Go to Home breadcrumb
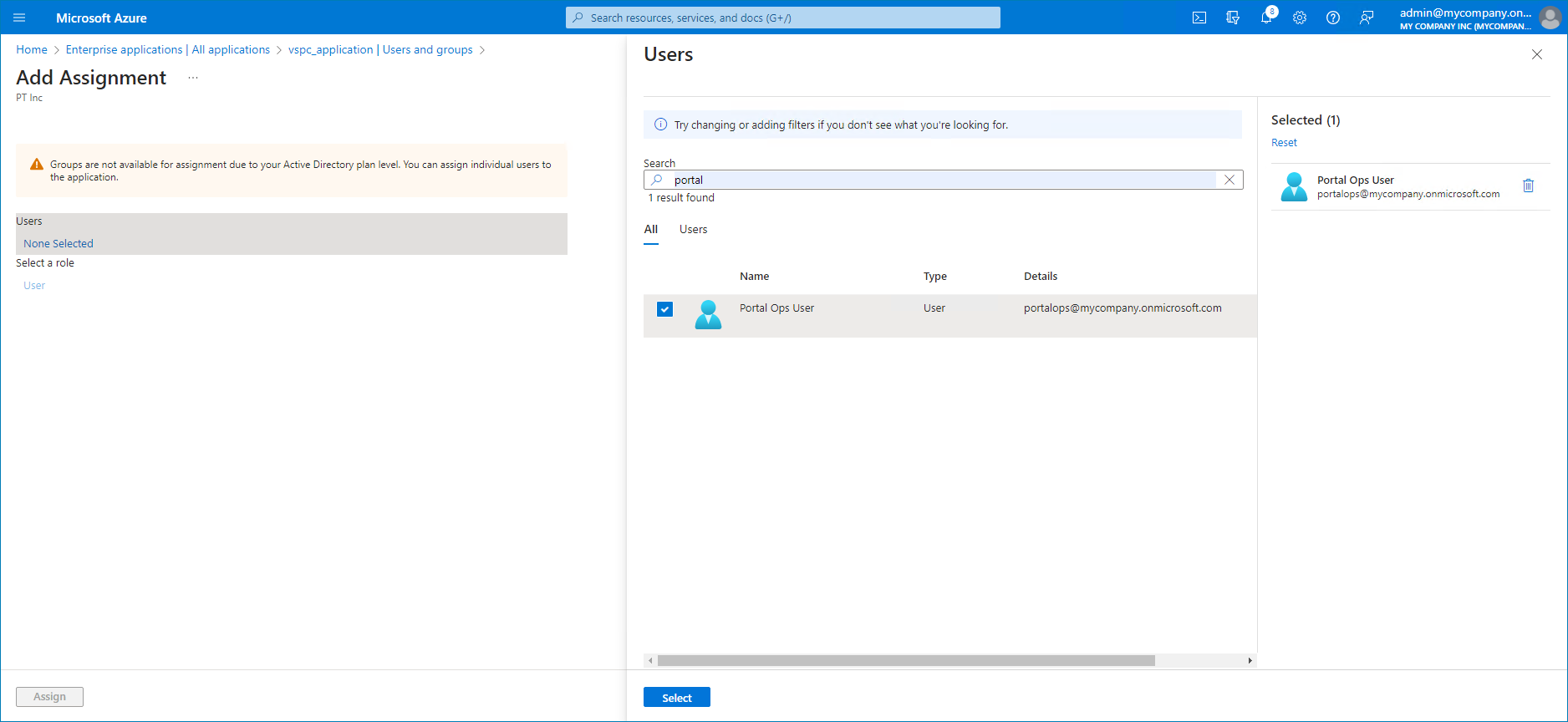1568x722 pixels. [32, 50]
